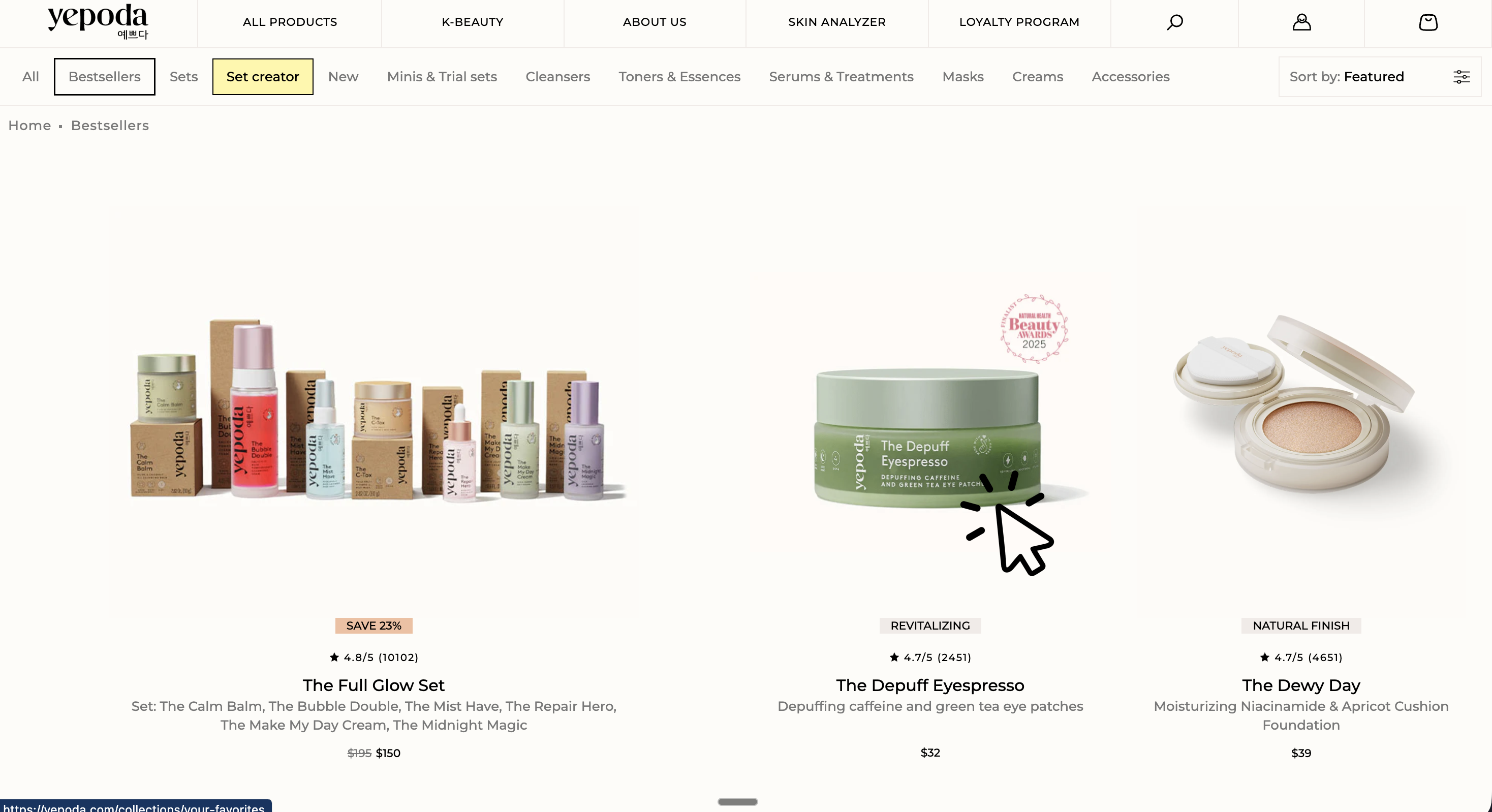1492x812 pixels.
Task: Click the filter sliders icon
Action: (x=1462, y=76)
